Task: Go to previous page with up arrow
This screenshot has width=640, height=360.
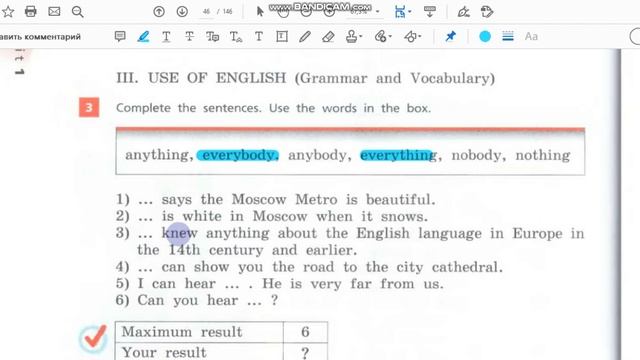Action: 159,12
